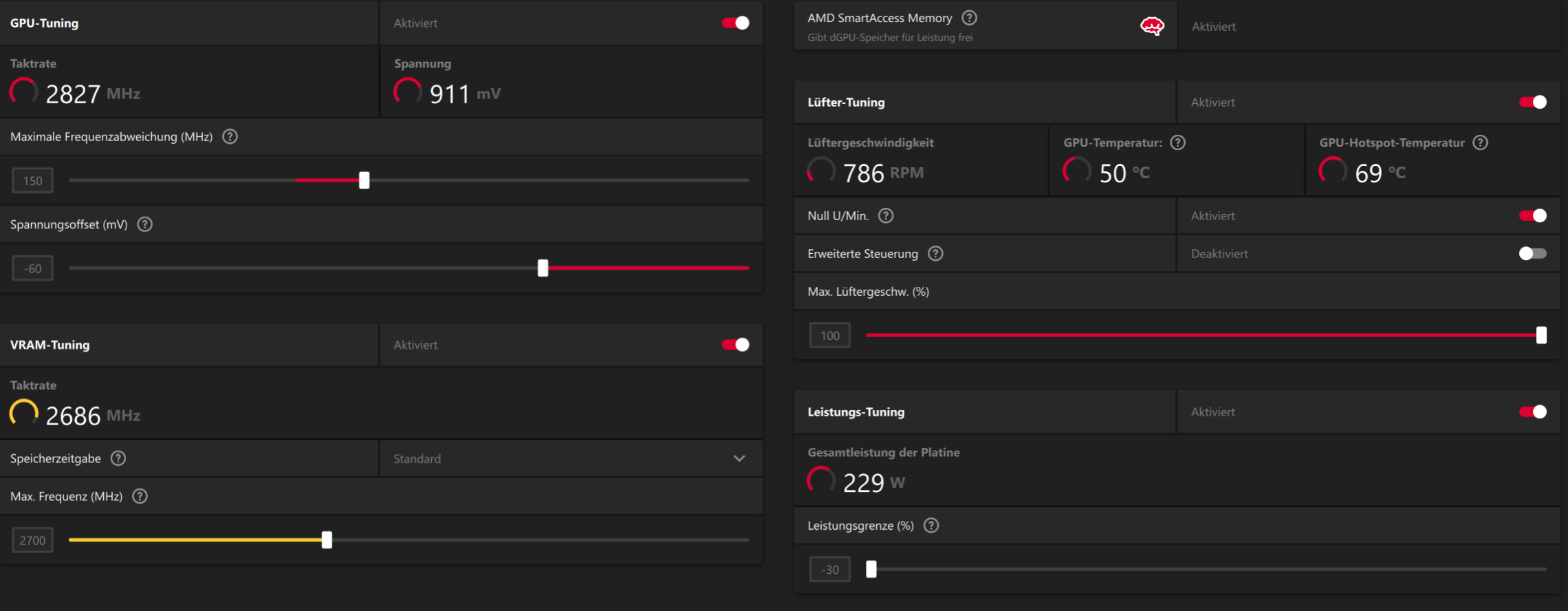The width and height of the screenshot is (1568, 611).
Task: Click the GPU-Tuning heading
Action: pos(44,23)
